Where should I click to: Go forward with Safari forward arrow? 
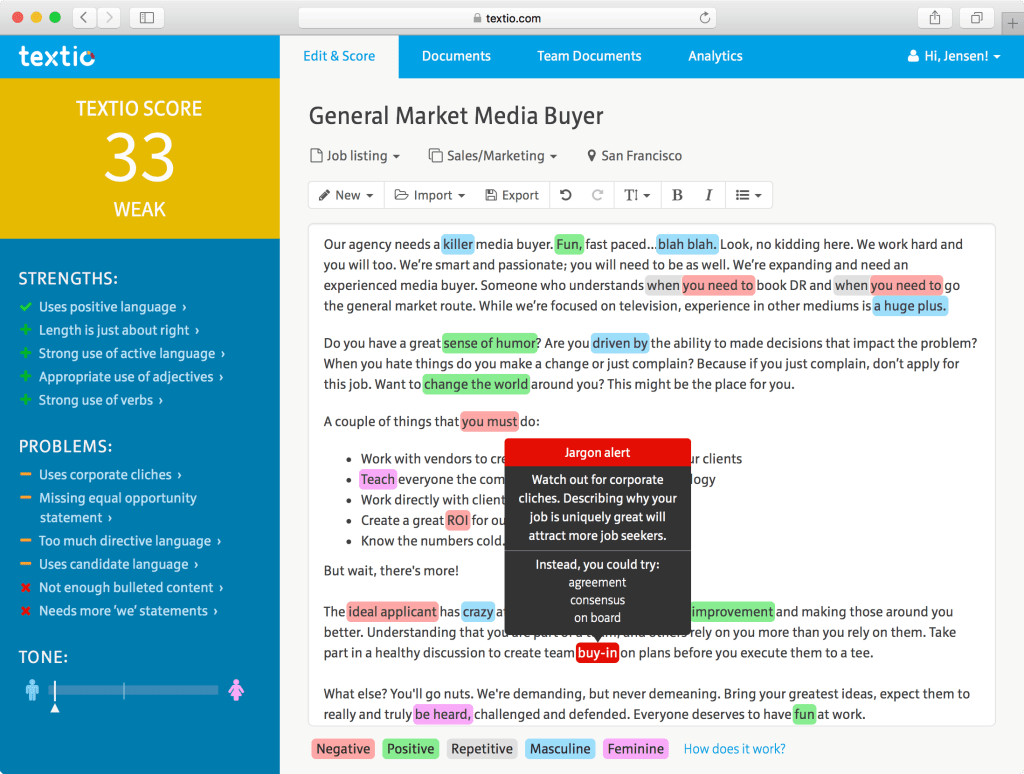click(x=109, y=18)
